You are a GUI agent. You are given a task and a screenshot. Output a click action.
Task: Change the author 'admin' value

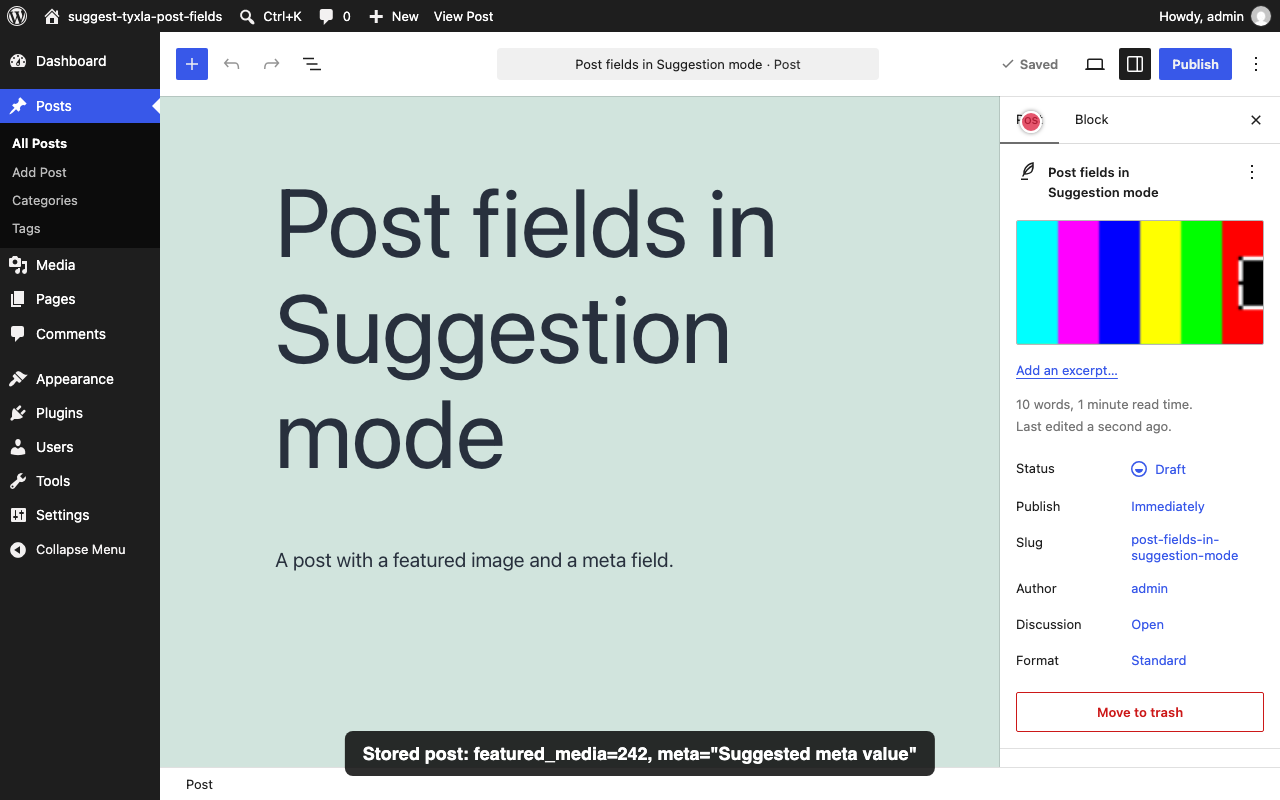pos(1149,588)
